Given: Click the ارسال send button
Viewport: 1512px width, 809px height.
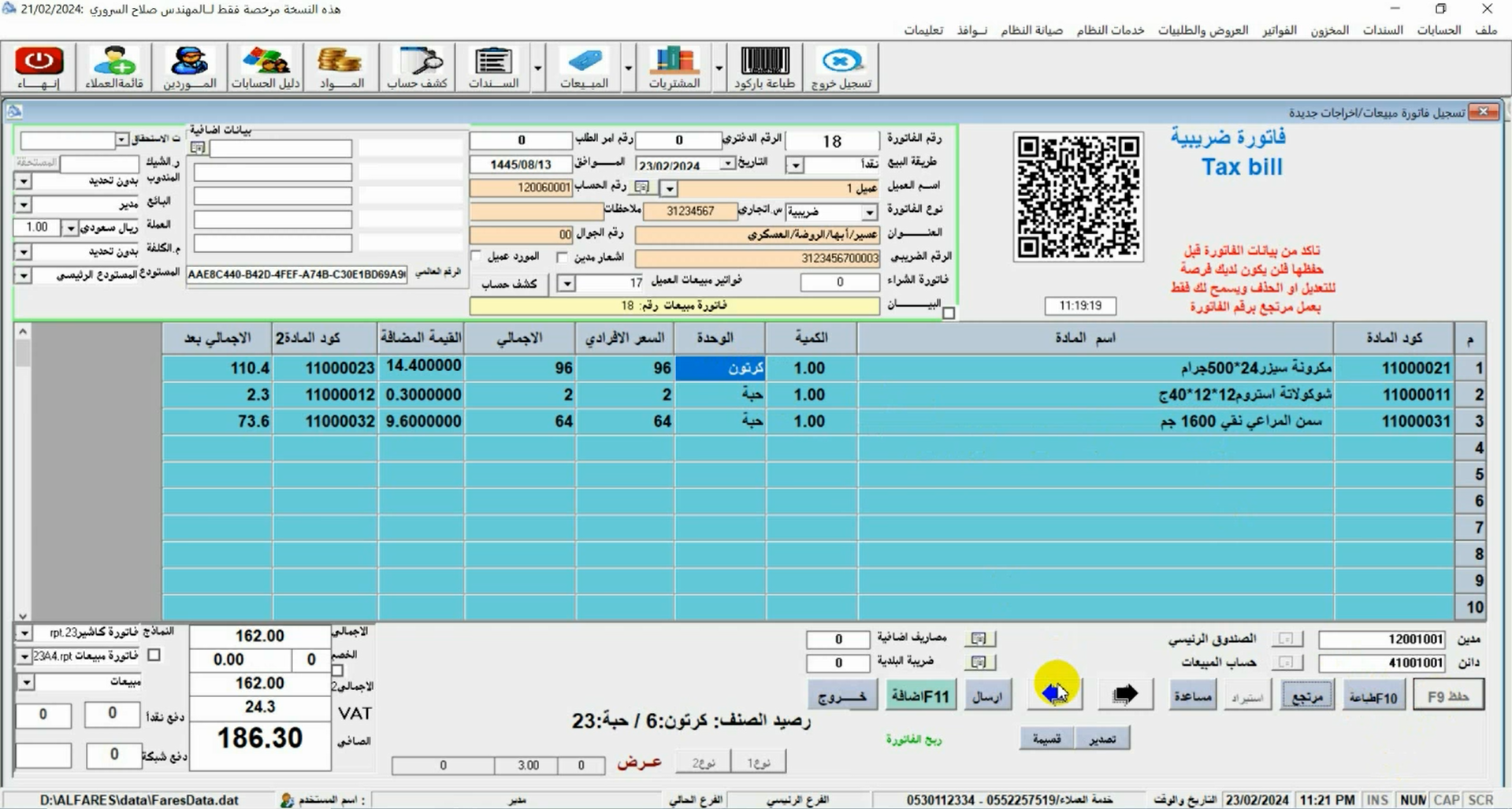Looking at the screenshot, I should 987,696.
